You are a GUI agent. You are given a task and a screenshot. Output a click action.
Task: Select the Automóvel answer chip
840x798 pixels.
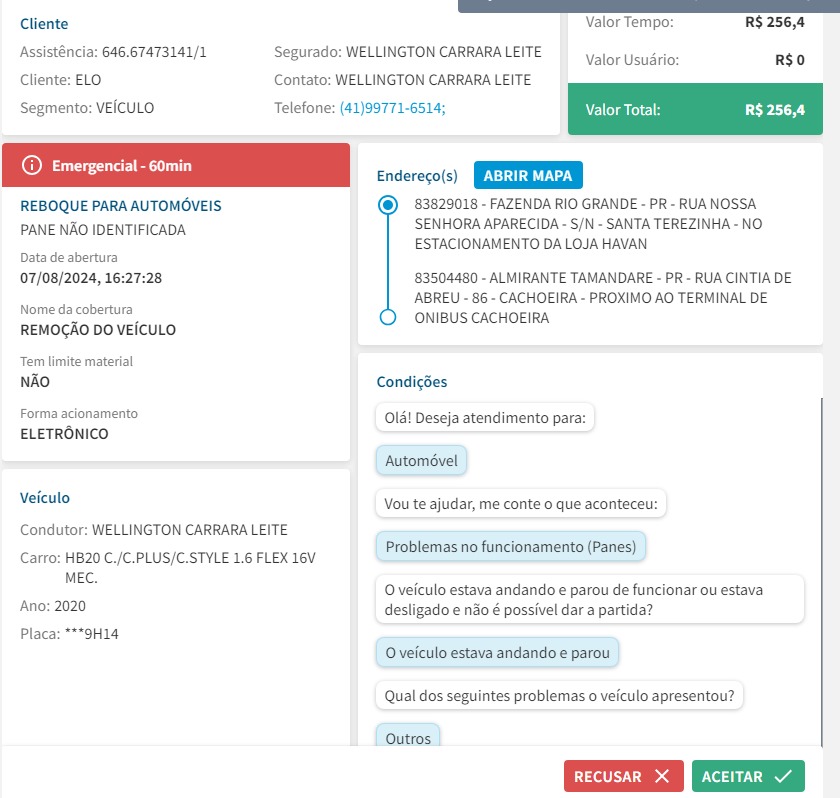[x=421, y=461]
